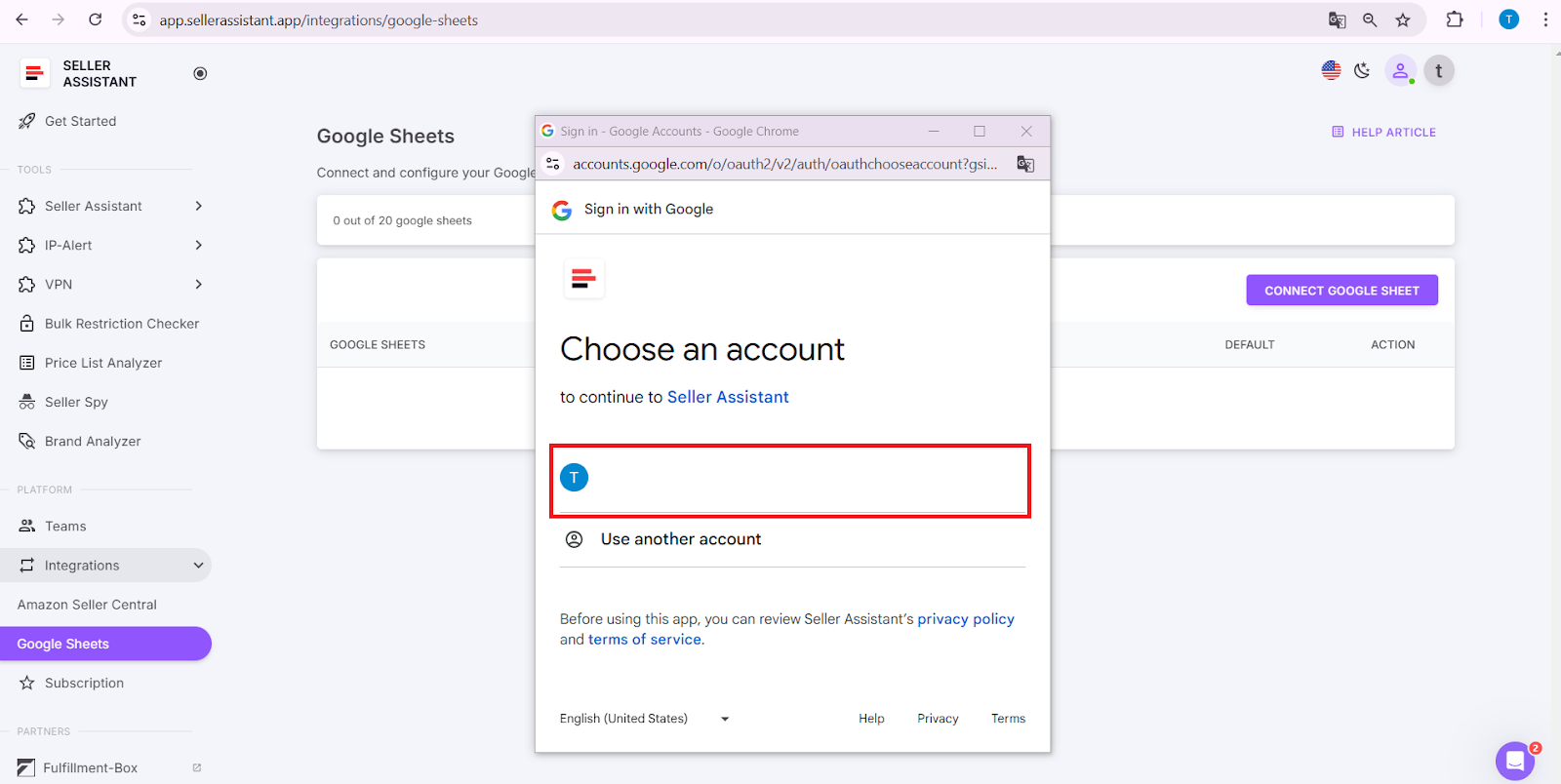Toggle the sidebar pin radio icon
This screenshot has height=784, width=1561.
click(200, 73)
